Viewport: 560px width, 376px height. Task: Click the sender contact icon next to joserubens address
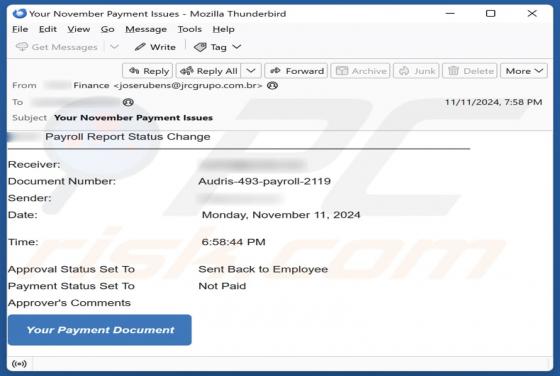coord(272,86)
